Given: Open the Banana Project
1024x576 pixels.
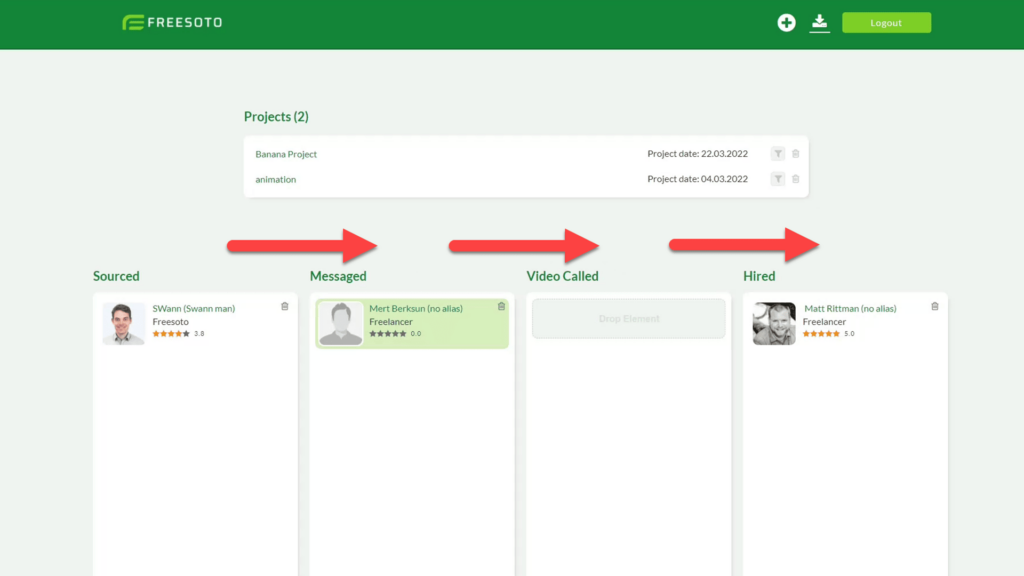Looking at the screenshot, I should click(286, 154).
